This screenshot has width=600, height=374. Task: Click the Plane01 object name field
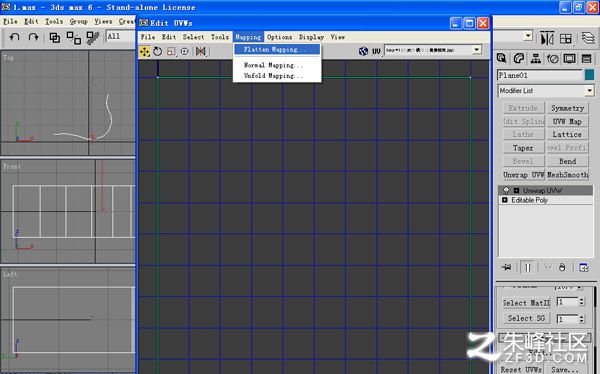[540, 75]
